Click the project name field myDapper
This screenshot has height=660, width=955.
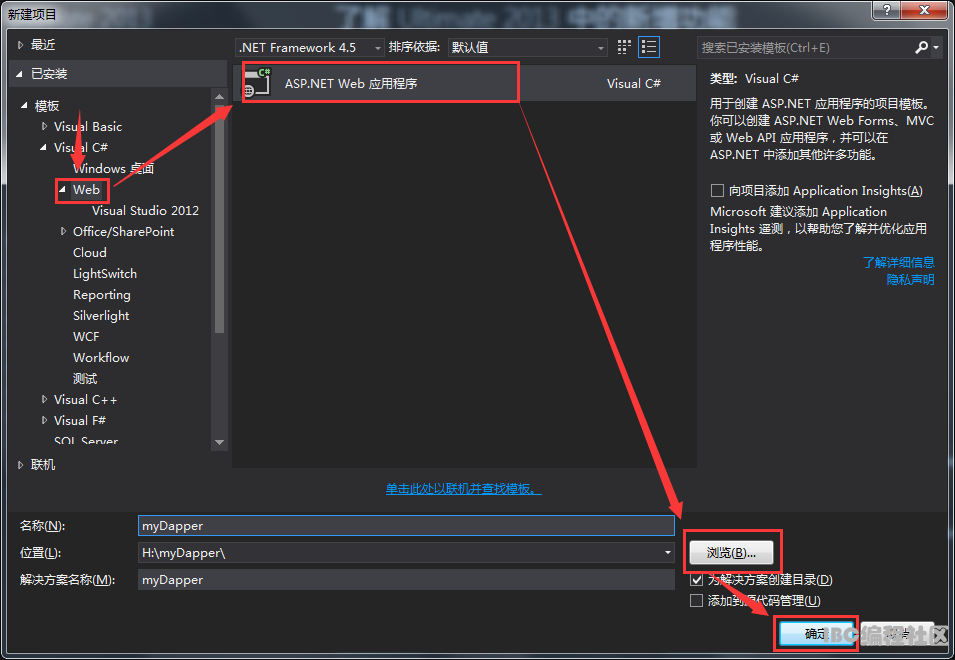[406, 525]
